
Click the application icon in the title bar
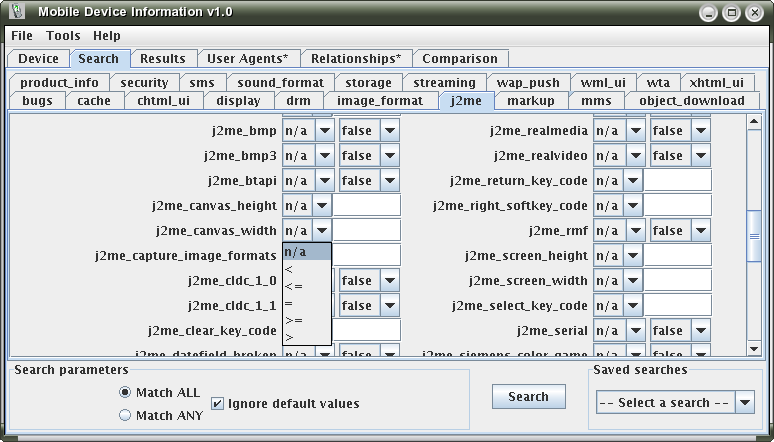16,12
